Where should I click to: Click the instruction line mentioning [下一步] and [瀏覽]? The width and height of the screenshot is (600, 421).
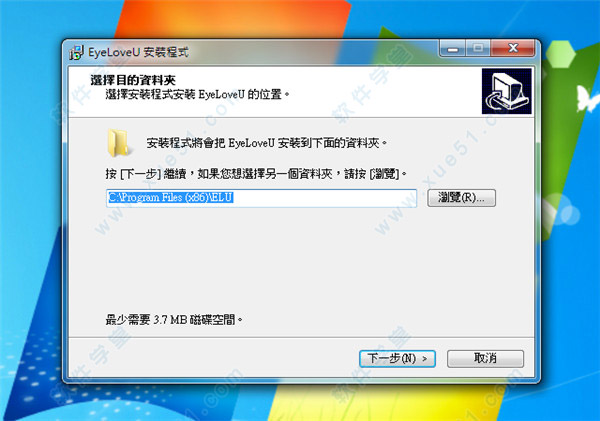coord(256,174)
